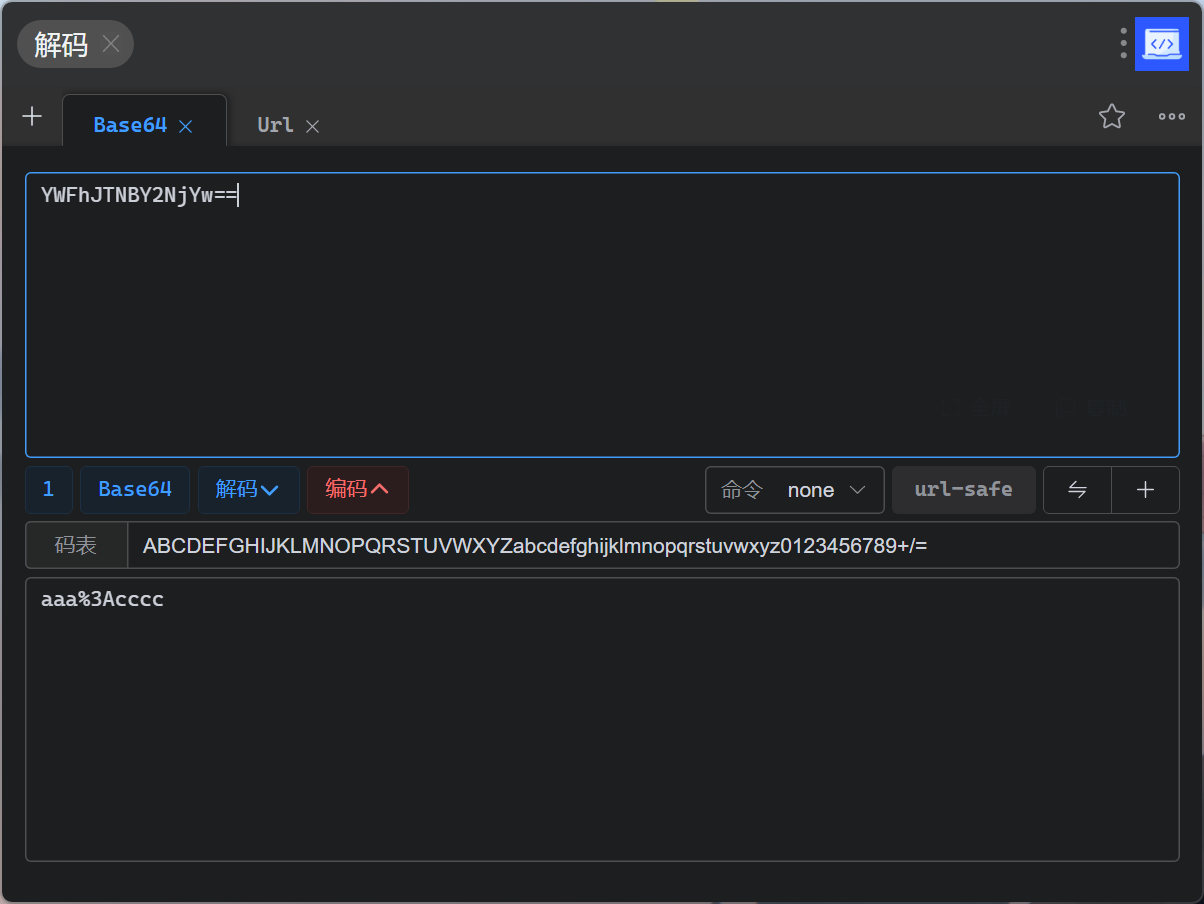
Task: Click the 编码 encode button
Action: point(358,490)
